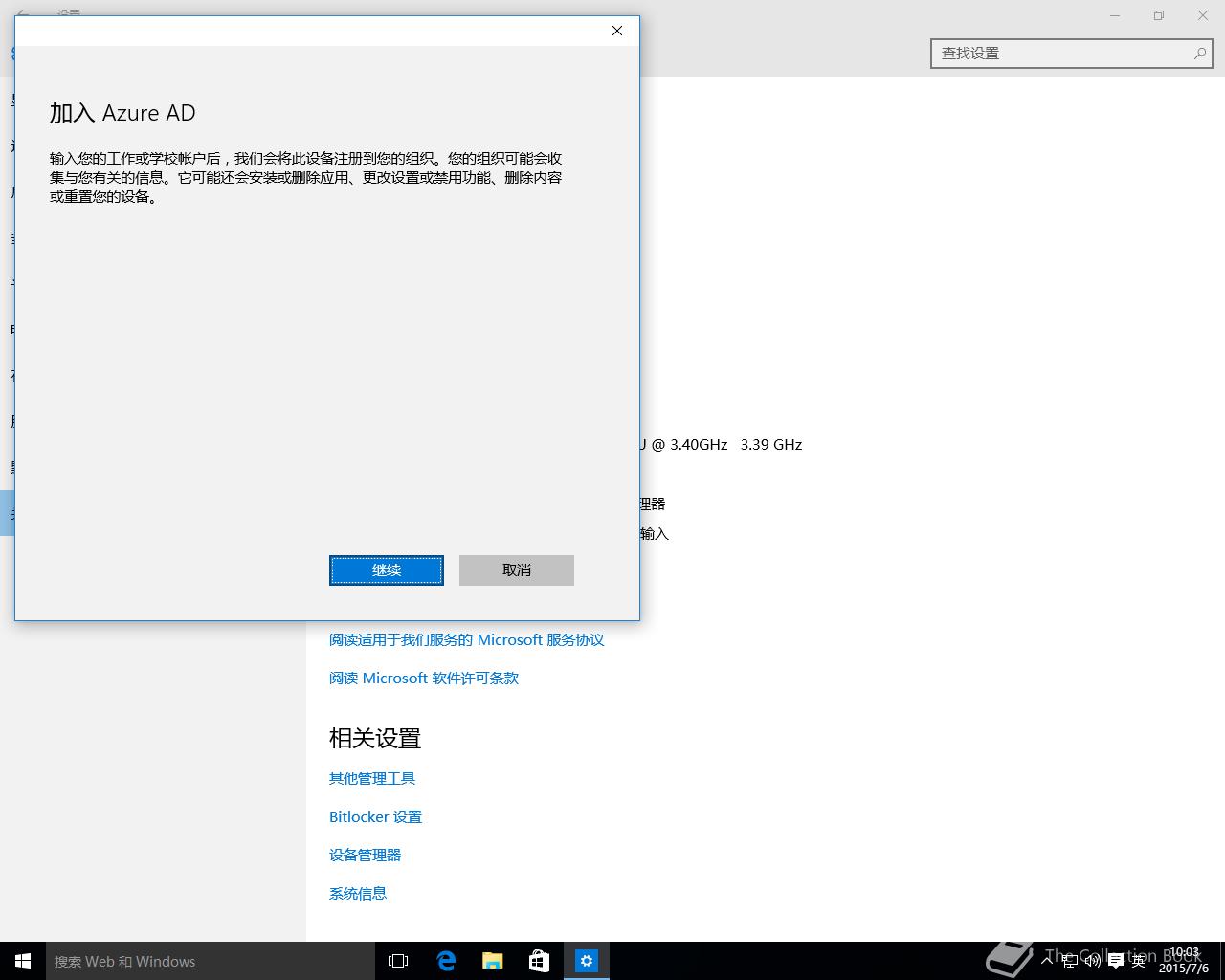Open File Explorer from the taskbar

click(493, 961)
